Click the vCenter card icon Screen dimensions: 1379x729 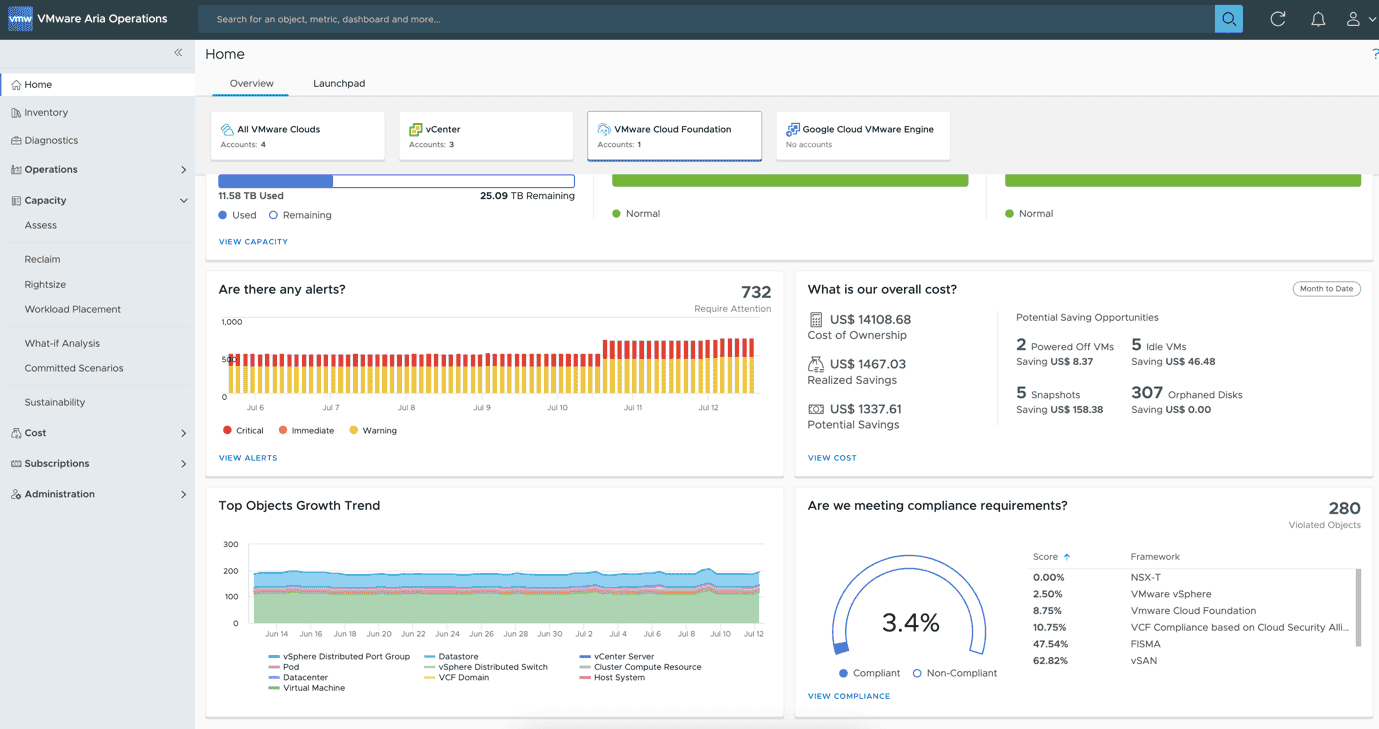point(415,130)
